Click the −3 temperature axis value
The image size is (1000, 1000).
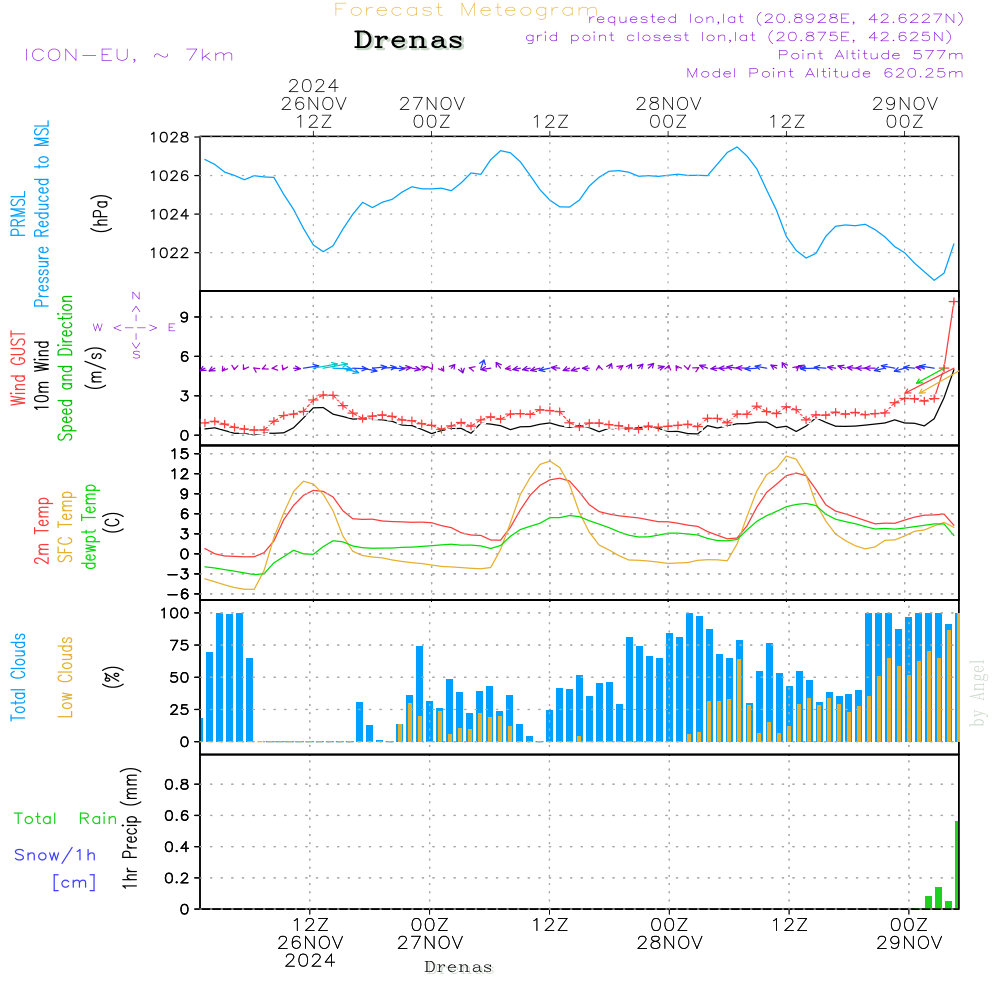pyautogui.click(x=176, y=574)
